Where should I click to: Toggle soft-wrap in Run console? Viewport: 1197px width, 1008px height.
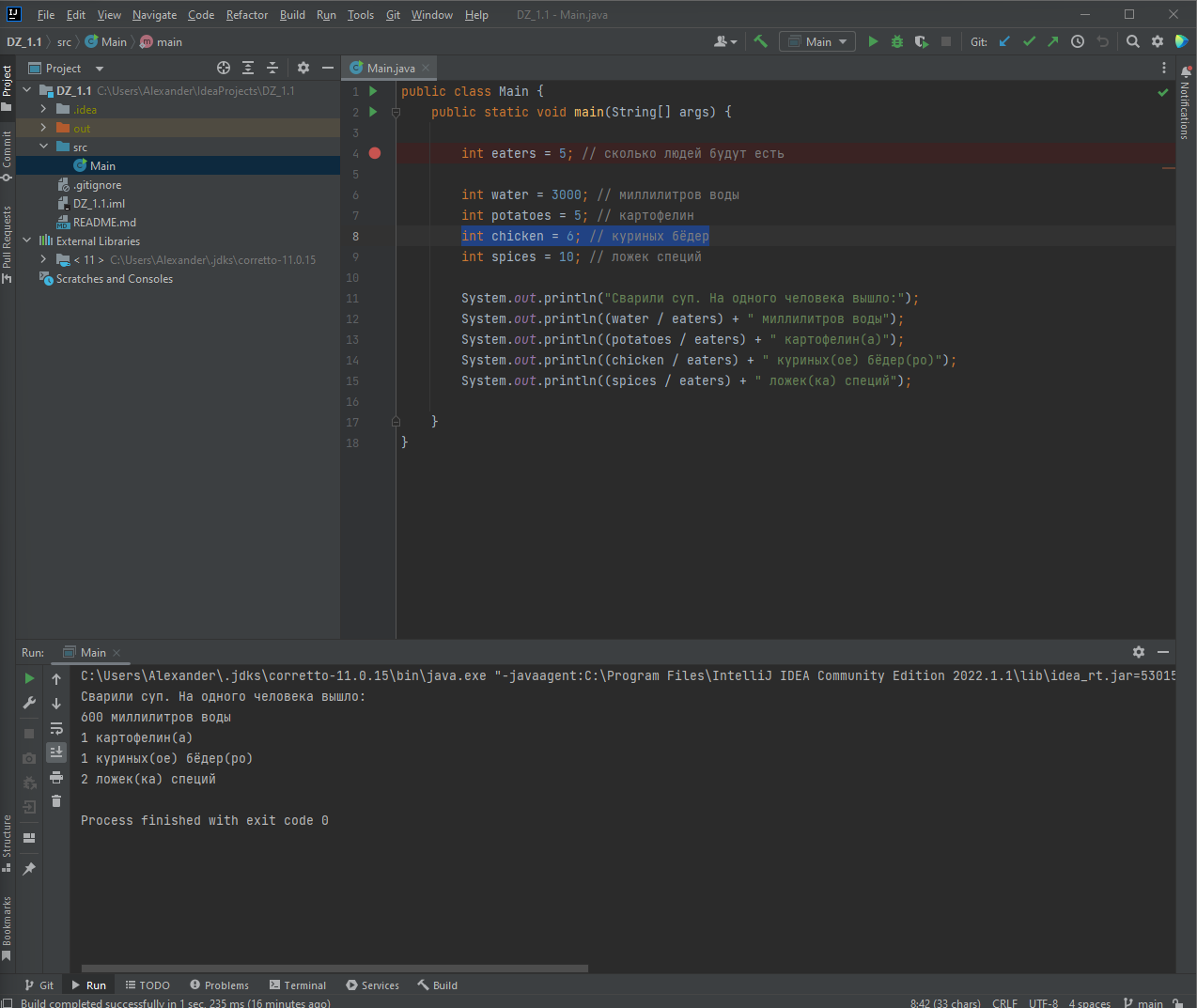coord(56,728)
